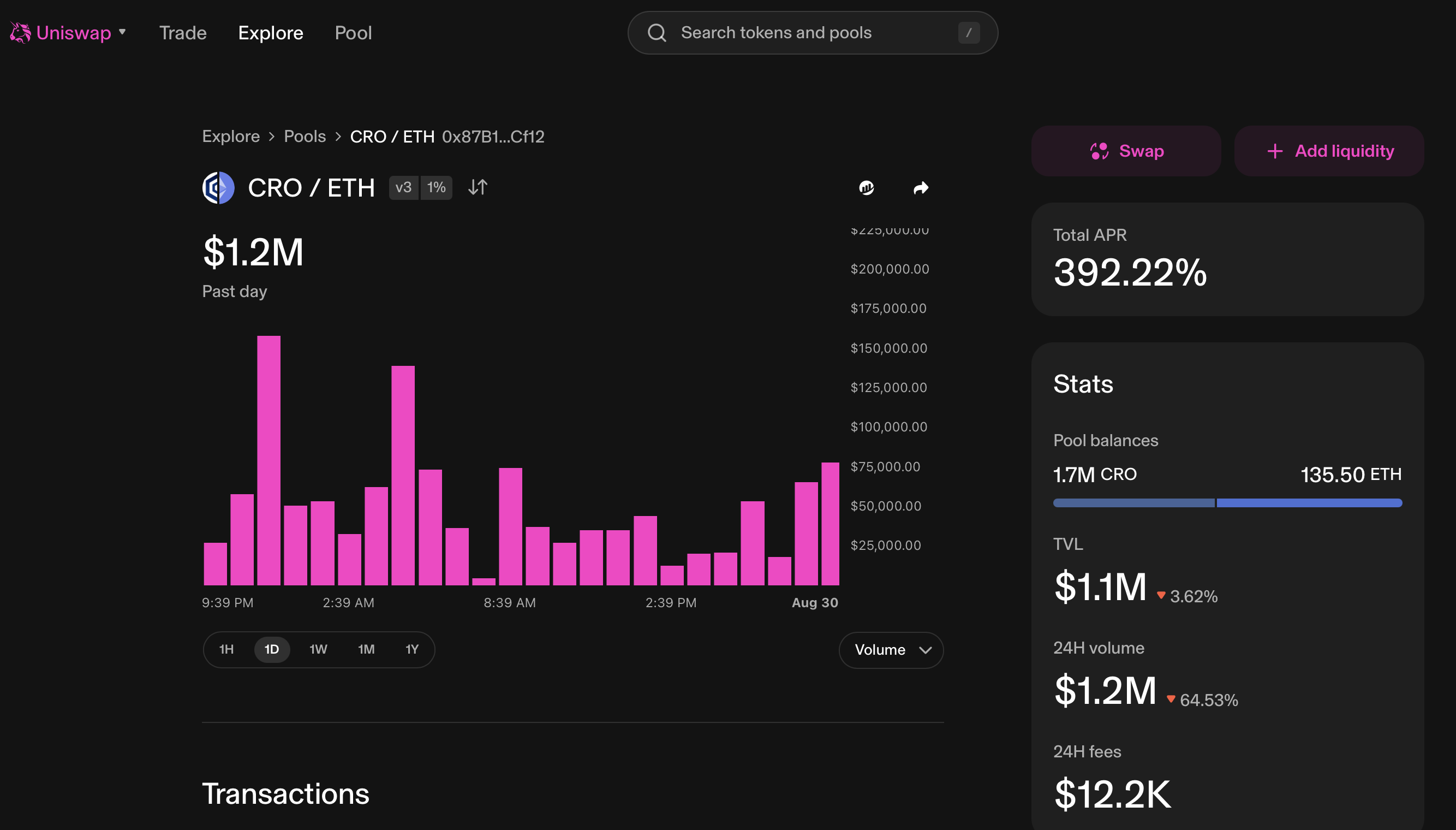Click the Swap button
Image resolution: width=1456 pixels, height=830 pixels.
pyautogui.click(x=1126, y=151)
